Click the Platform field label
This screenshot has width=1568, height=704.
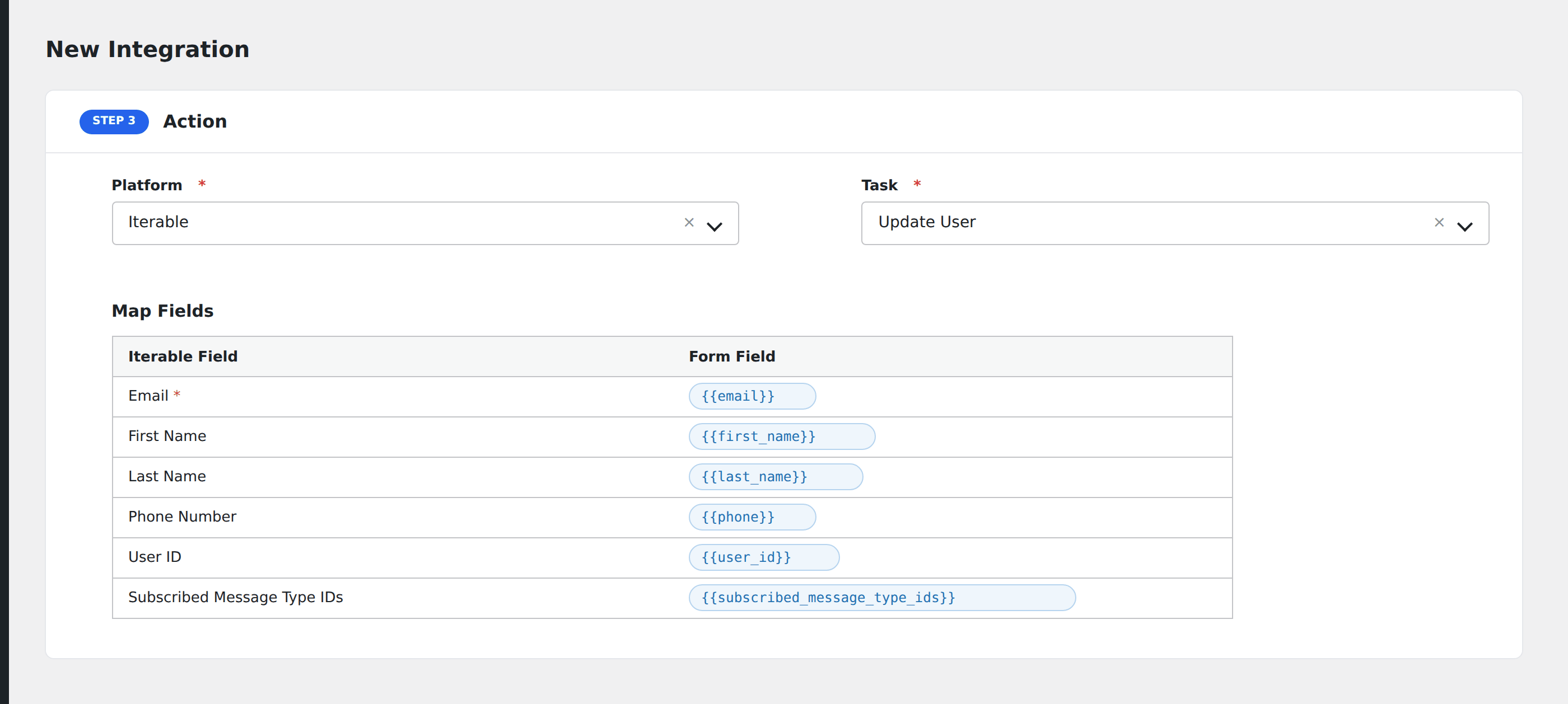pyautogui.click(x=147, y=185)
